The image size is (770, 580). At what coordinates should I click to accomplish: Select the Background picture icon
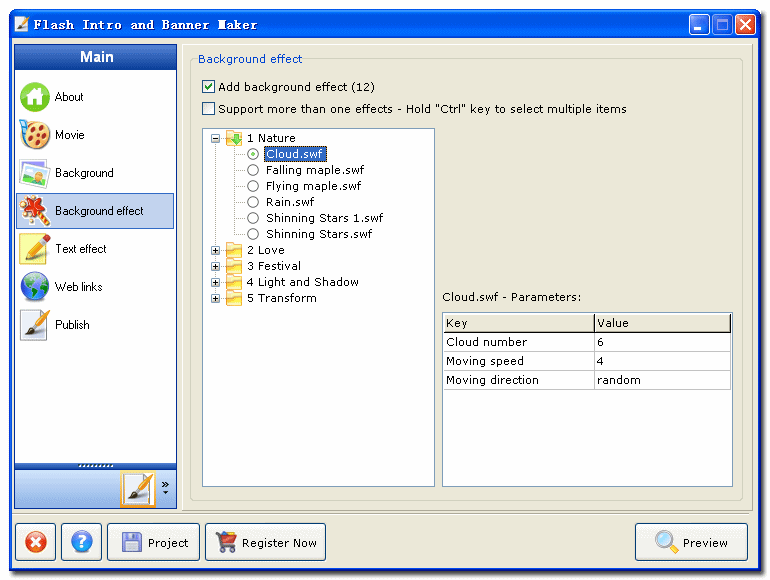35,173
